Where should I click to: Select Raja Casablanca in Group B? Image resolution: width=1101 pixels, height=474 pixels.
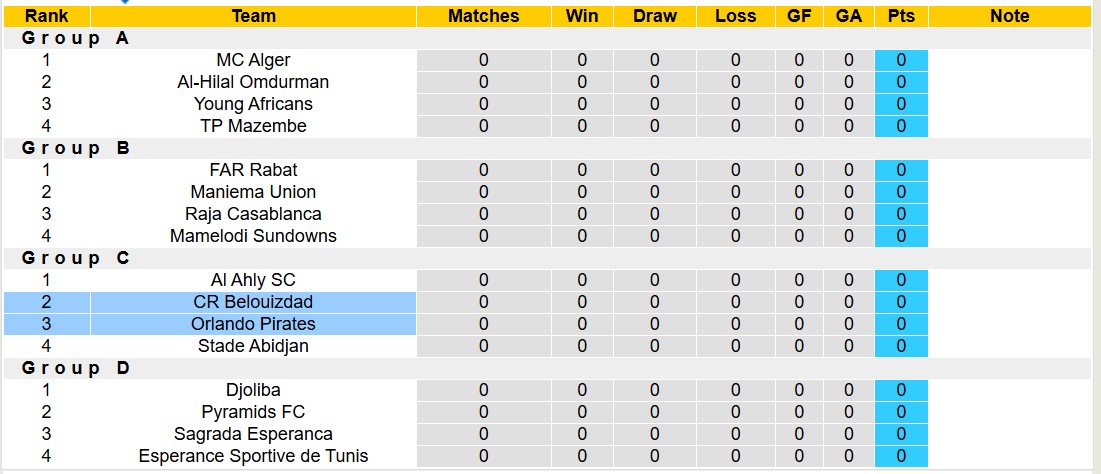tap(253, 214)
